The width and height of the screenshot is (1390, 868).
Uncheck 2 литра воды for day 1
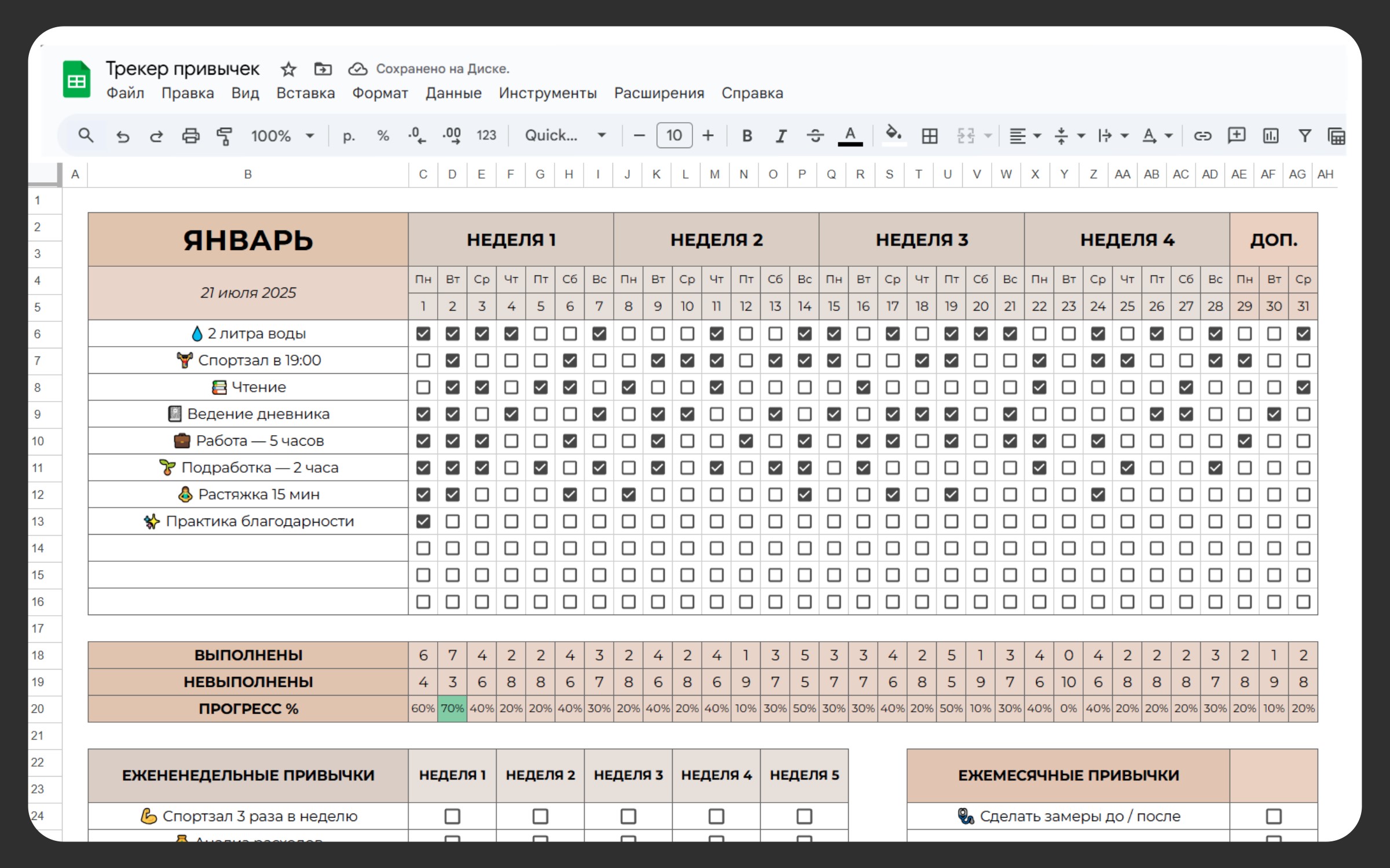[423, 334]
